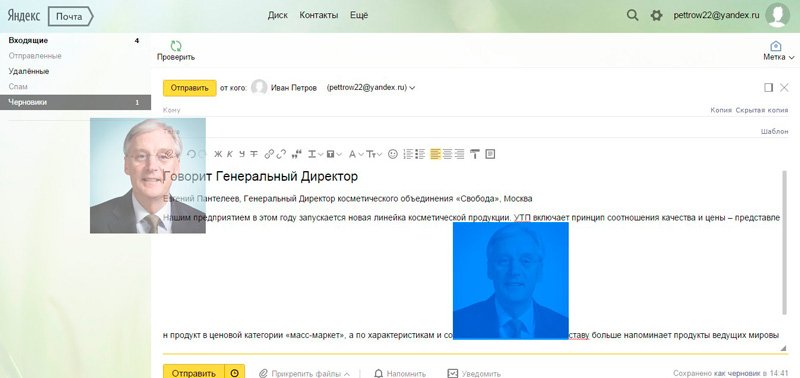The image size is (800, 378).
Task: Insert a quote block
Action: click(296, 154)
